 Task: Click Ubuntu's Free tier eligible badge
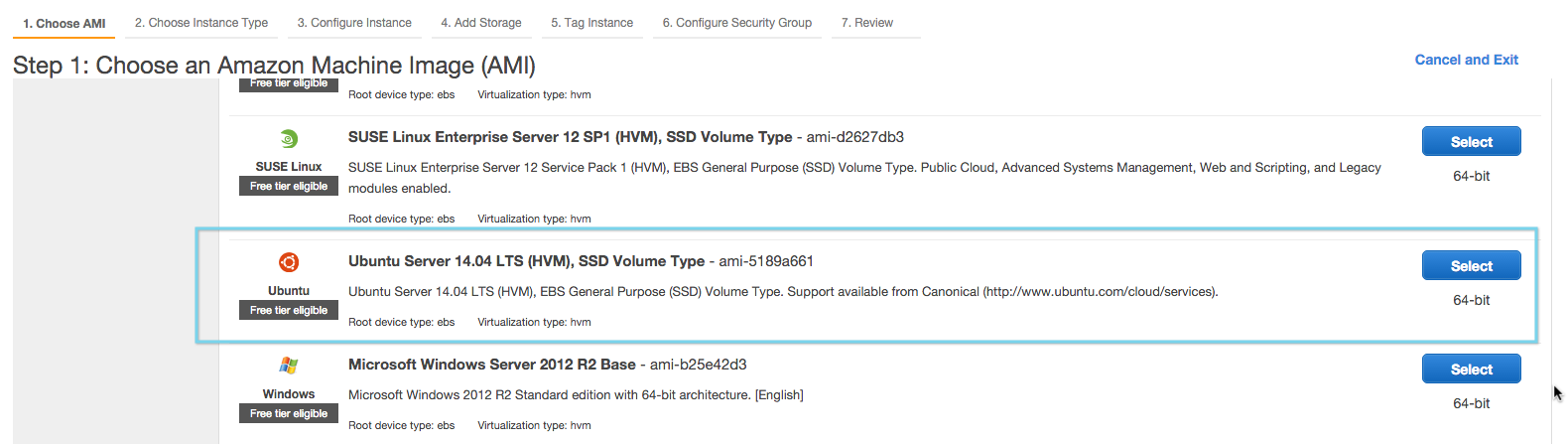(289, 310)
